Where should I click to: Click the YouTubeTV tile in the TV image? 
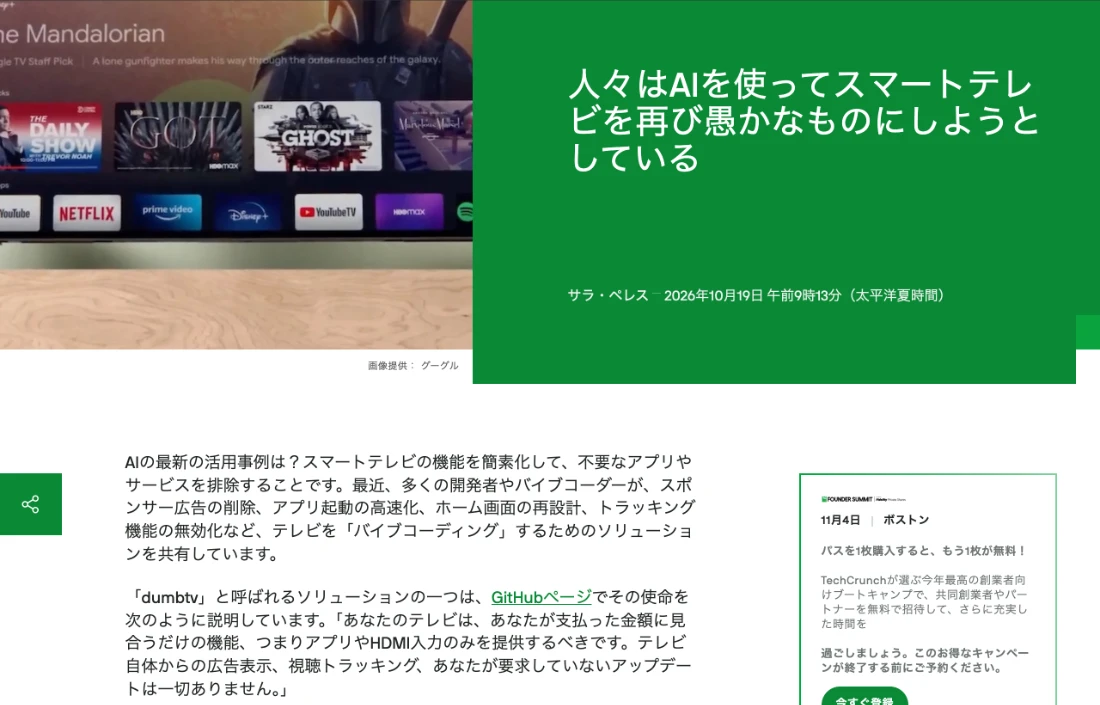(x=328, y=212)
